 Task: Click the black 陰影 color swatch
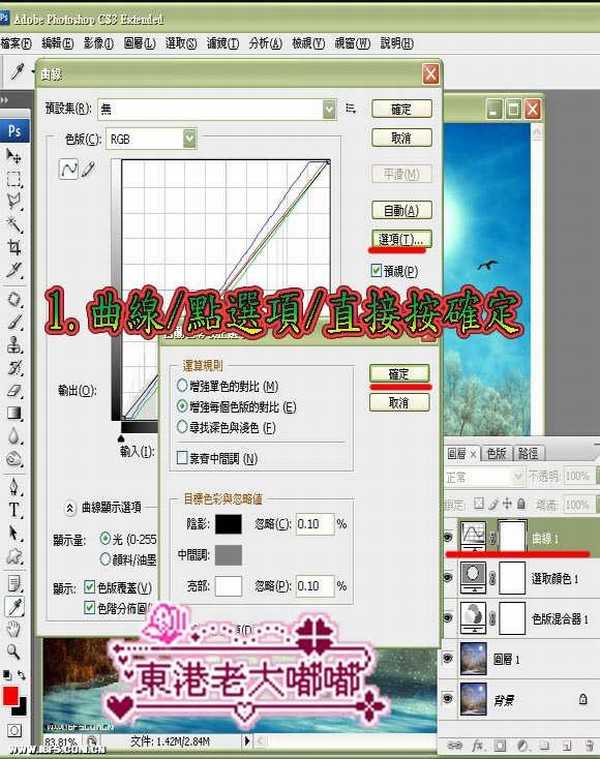pyautogui.click(x=229, y=524)
